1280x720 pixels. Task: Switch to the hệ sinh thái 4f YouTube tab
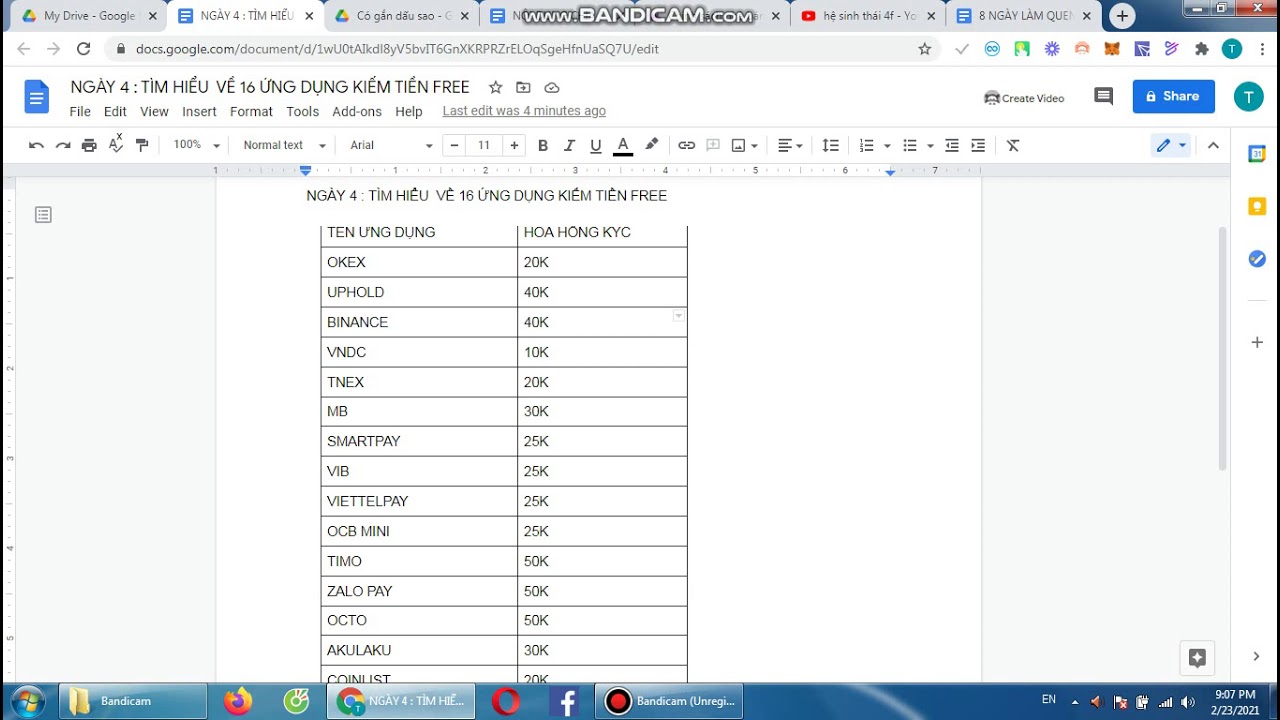coord(868,16)
